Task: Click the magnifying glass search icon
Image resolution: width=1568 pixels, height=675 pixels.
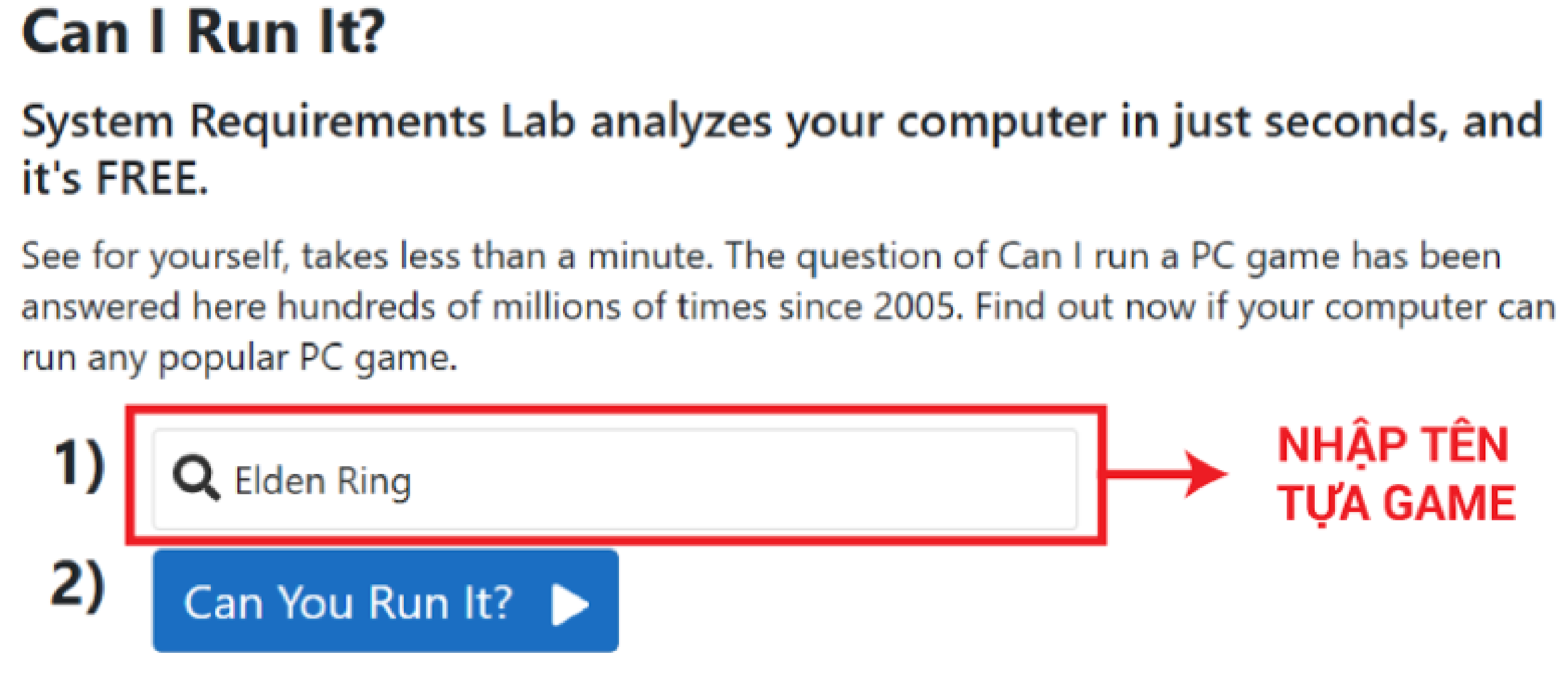Action: pos(195,478)
